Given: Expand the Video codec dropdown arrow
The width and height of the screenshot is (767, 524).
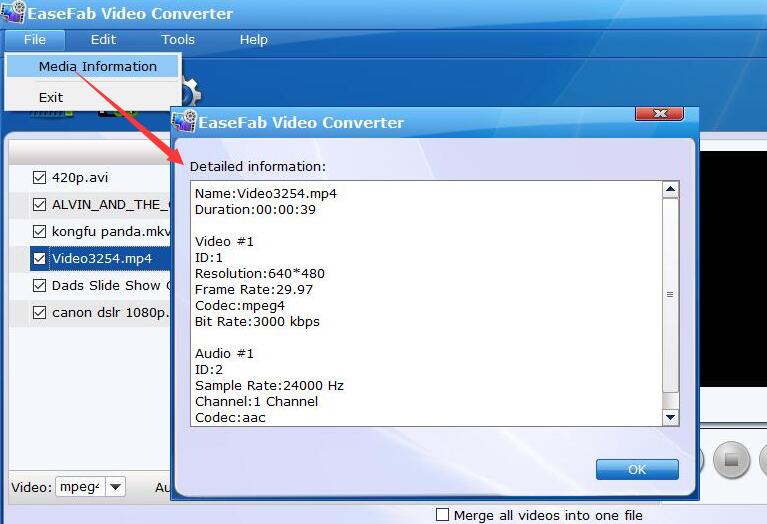Looking at the screenshot, I should coord(115,487).
